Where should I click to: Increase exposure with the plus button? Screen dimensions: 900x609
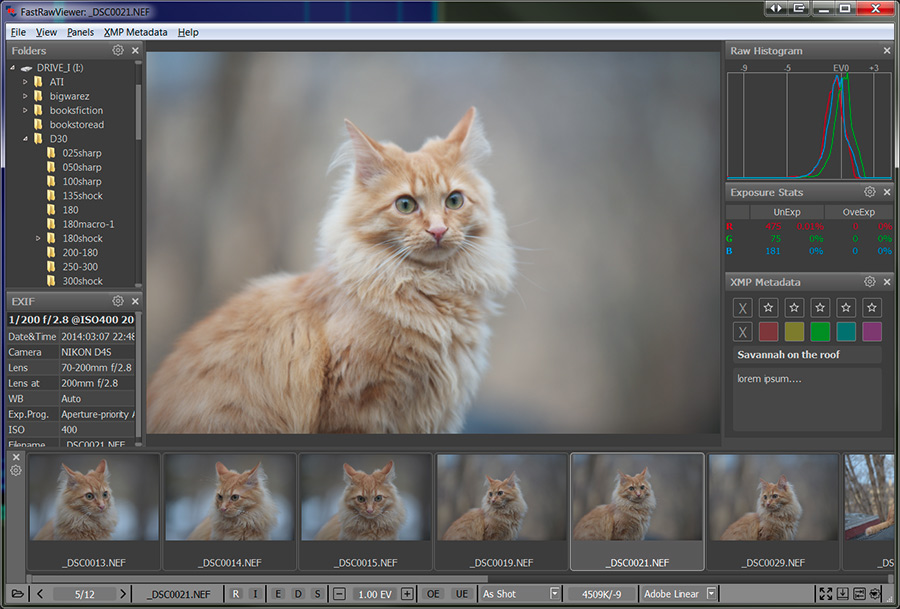point(407,594)
